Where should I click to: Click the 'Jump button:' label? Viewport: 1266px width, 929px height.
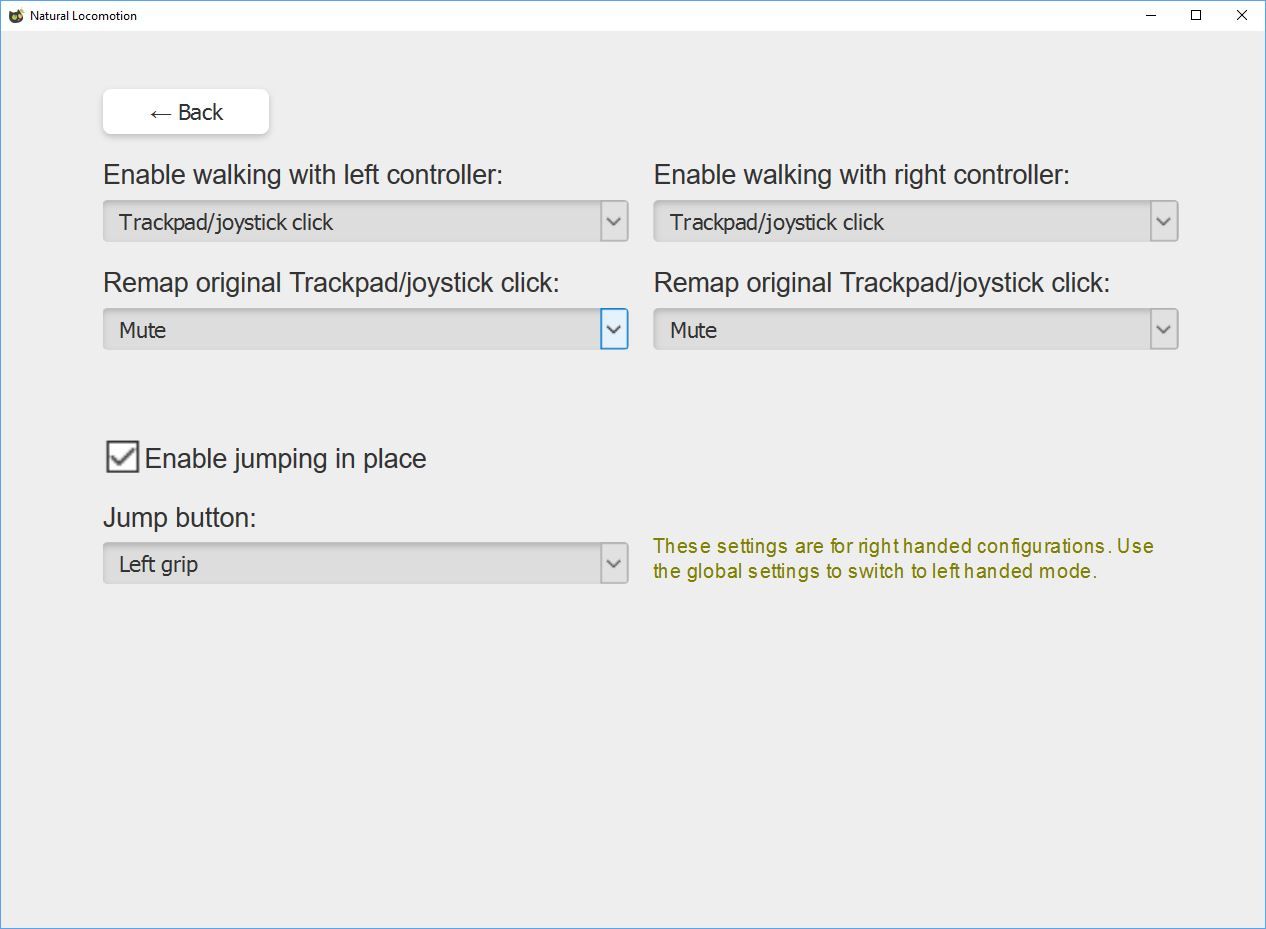click(x=180, y=518)
